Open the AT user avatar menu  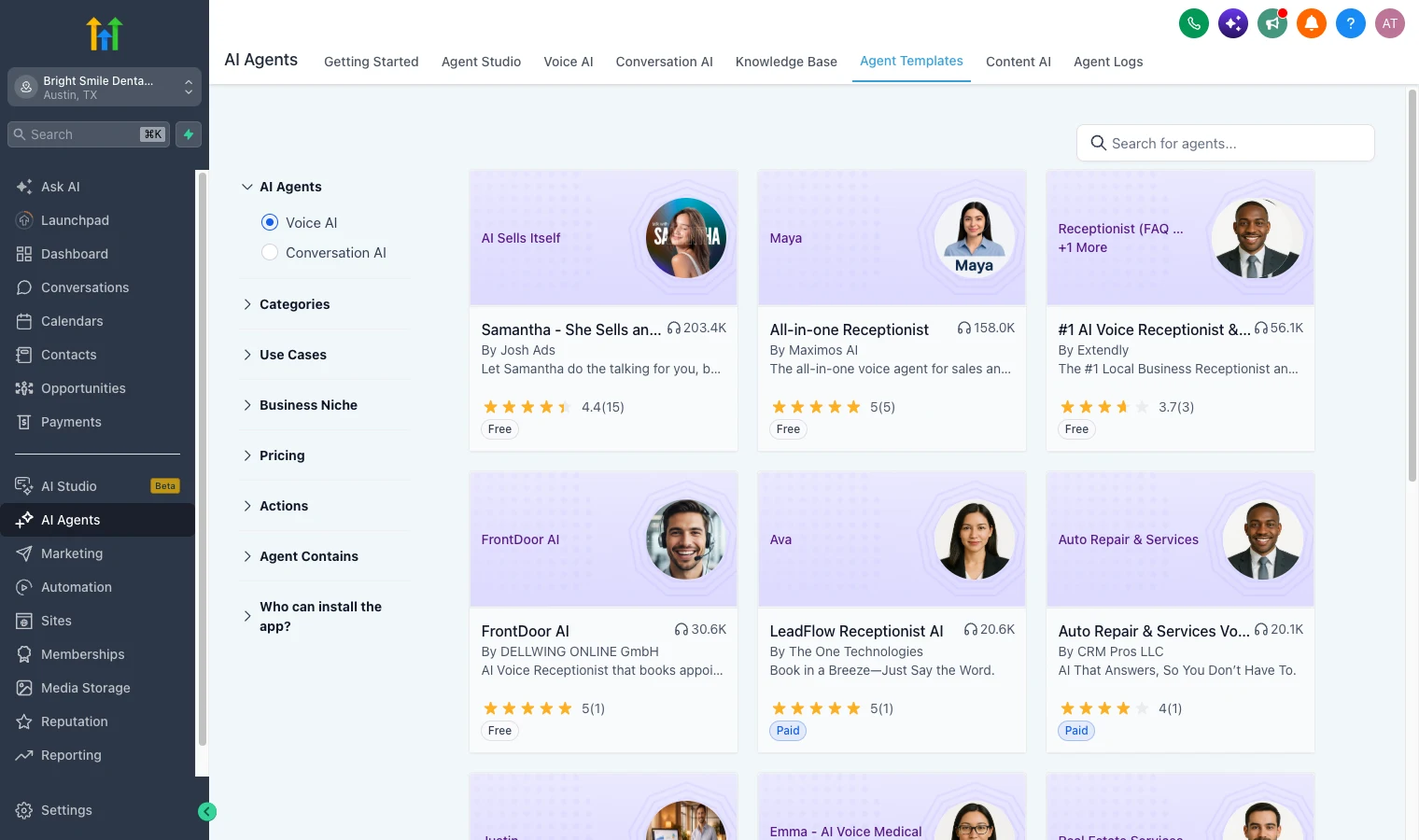(x=1390, y=23)
